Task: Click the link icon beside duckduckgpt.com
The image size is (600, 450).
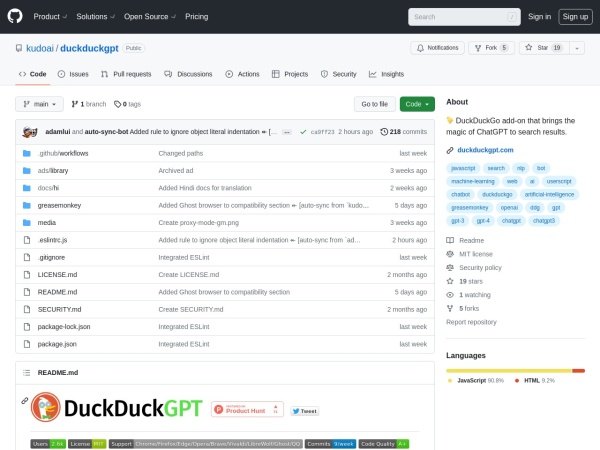Action: [x=450, y=150]
